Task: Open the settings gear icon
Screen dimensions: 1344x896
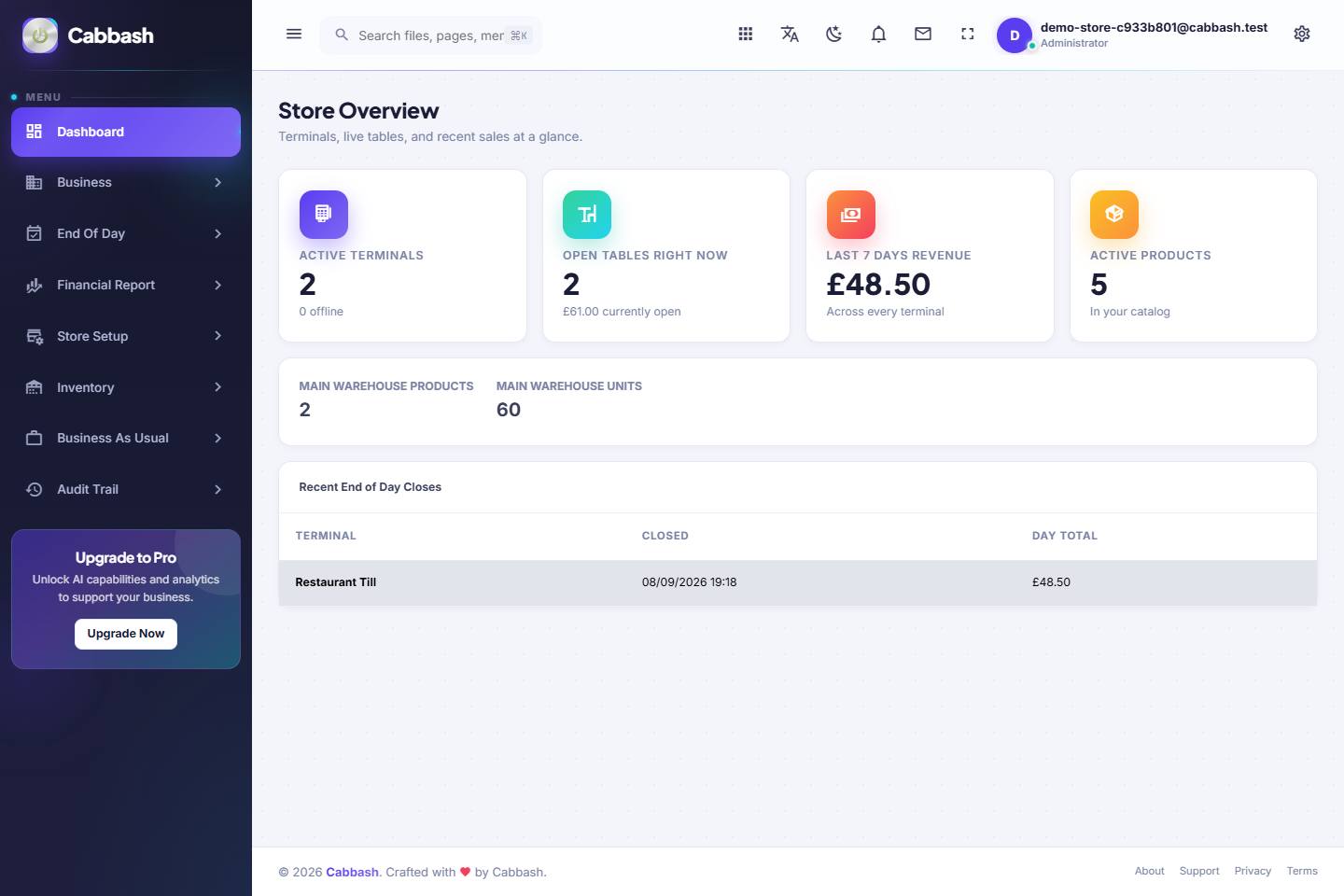Action: click(1302, 35)
